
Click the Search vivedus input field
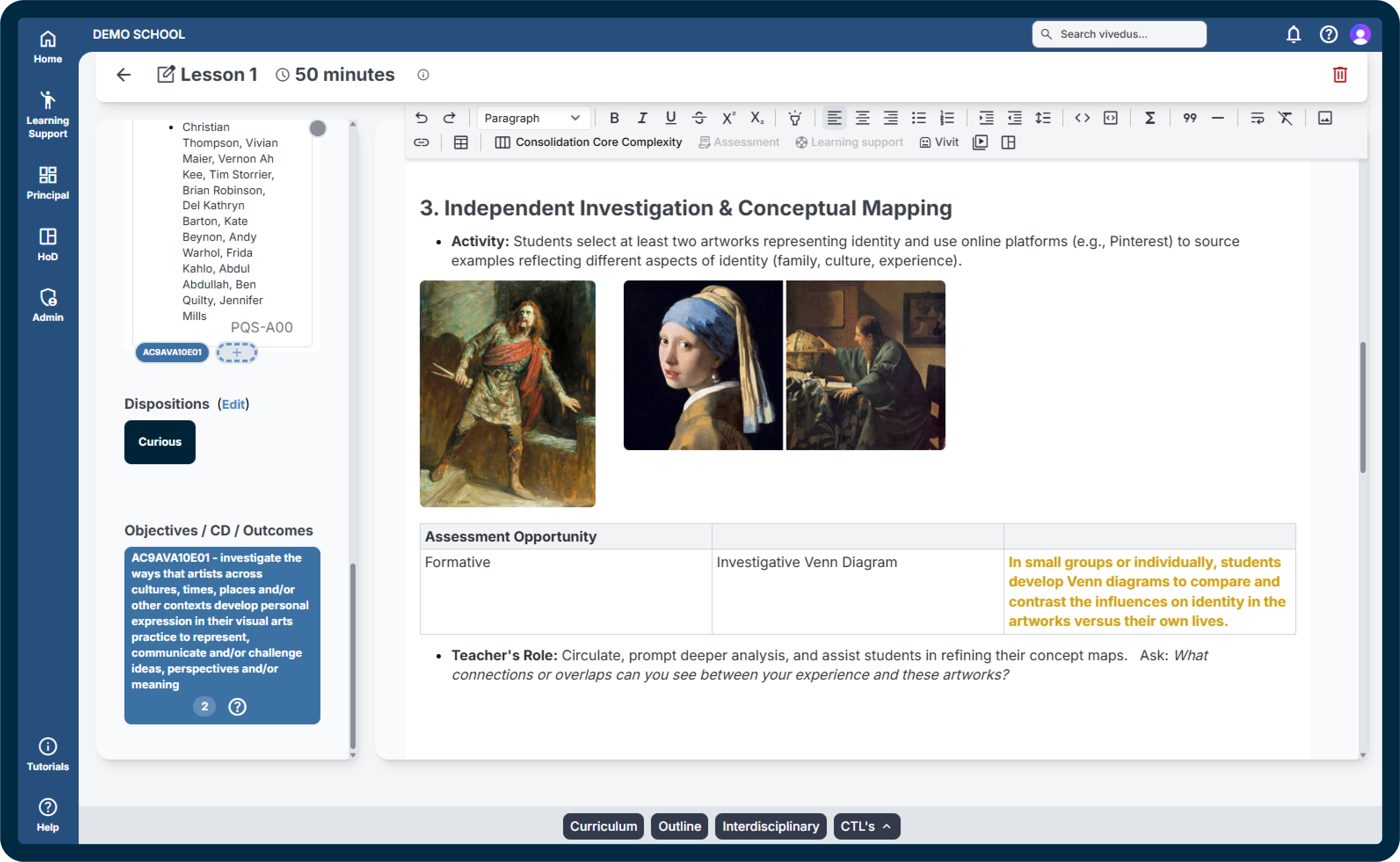coord(1119,34)
